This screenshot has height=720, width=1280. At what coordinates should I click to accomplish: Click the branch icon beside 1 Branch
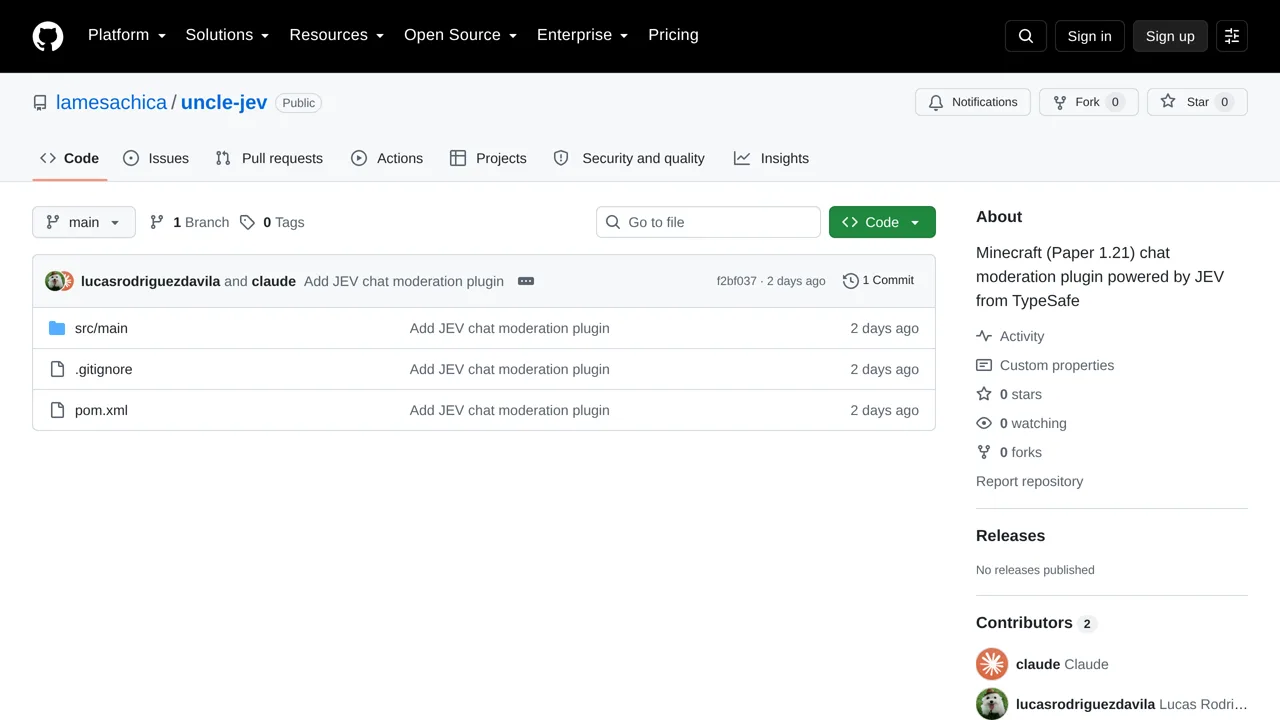pyautogui.click(x=157, y=222)
